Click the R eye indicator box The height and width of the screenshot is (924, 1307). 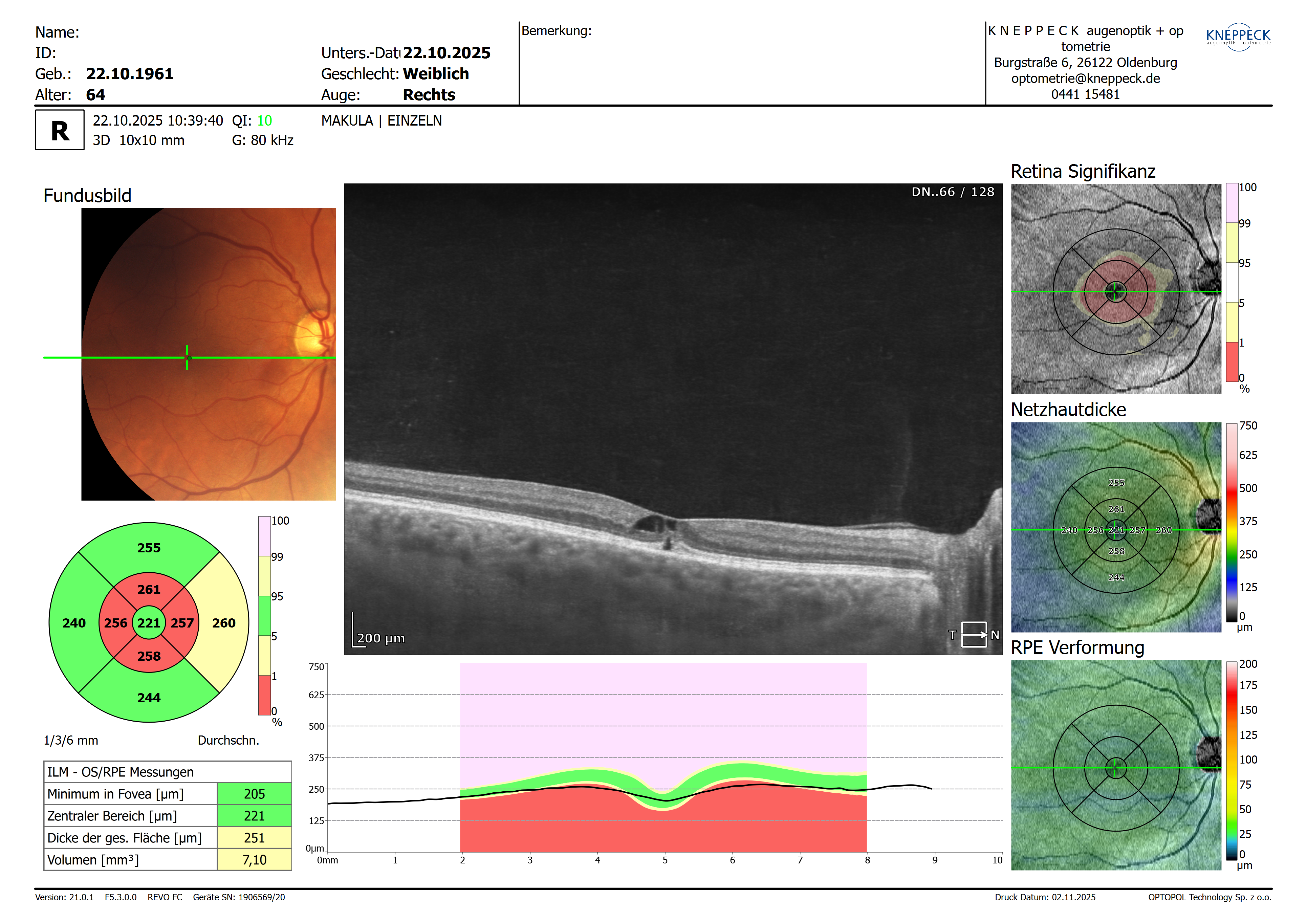(59, 130)
